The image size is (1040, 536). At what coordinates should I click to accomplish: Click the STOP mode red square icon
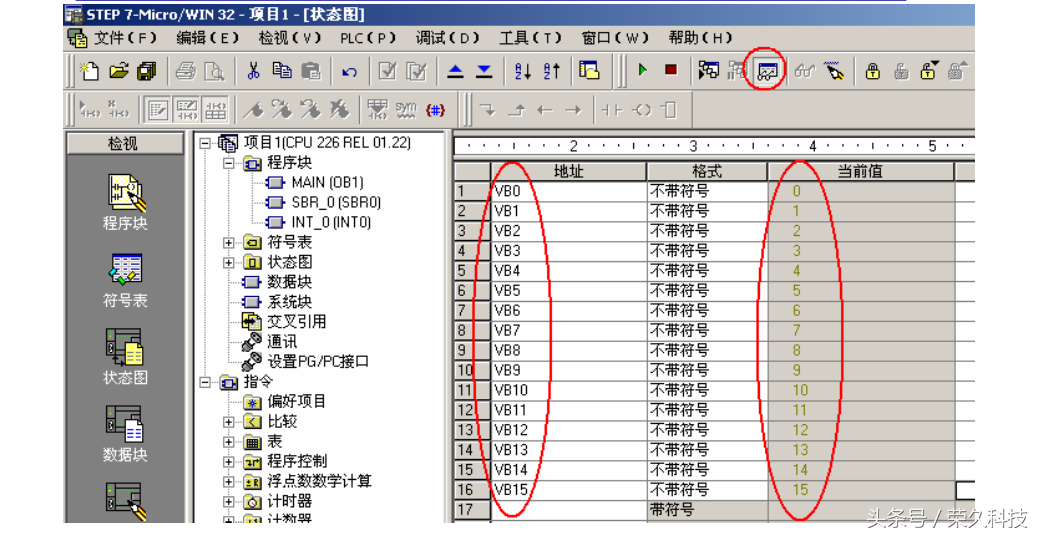pos(670,71)
